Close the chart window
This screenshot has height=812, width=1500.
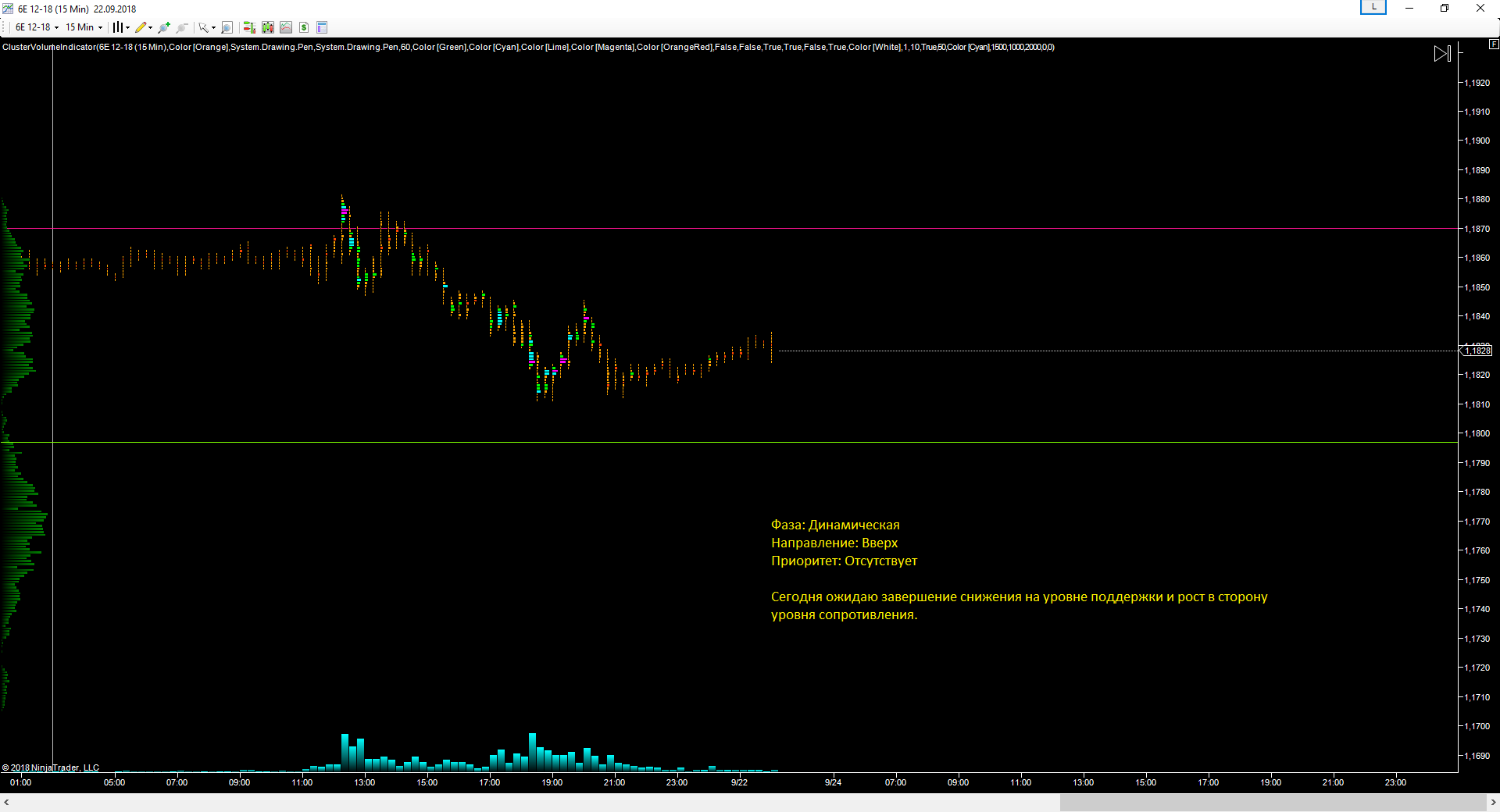point(1480,8)
